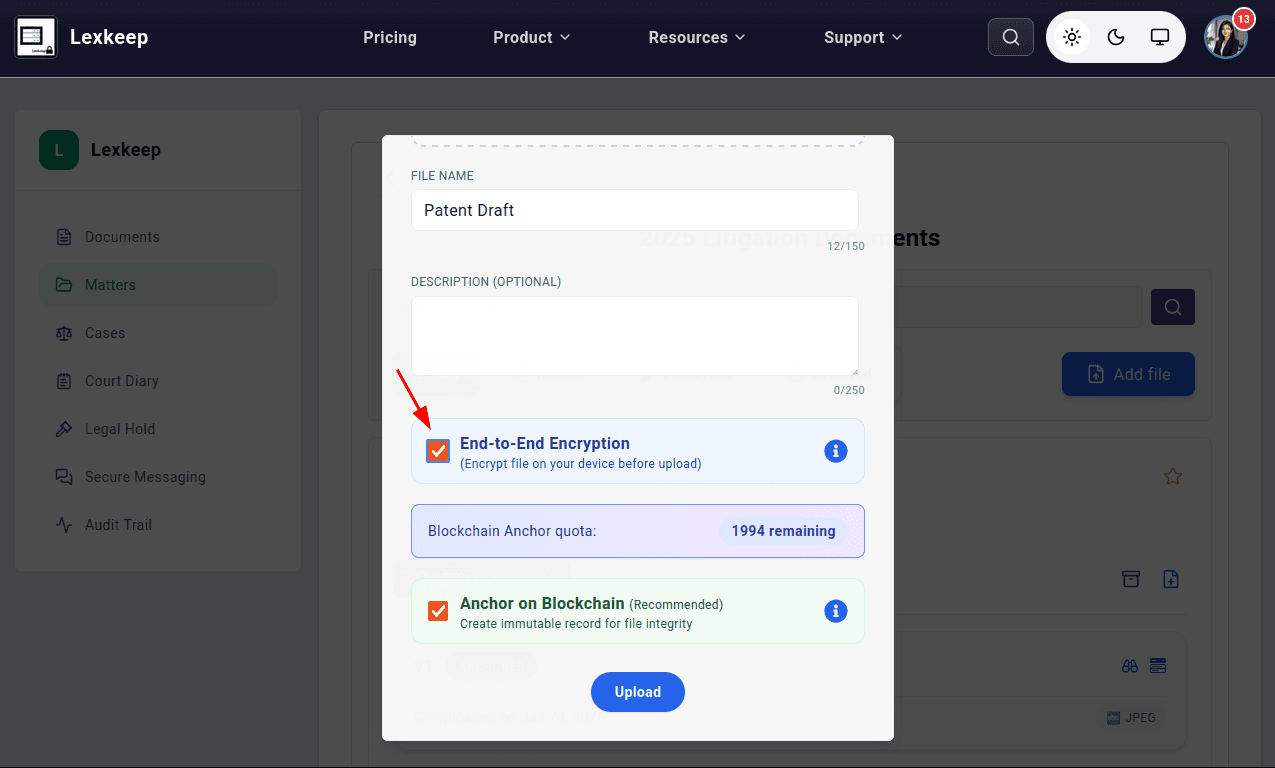Uncheck End-to-End Encryption checkbox
The width and height of the screenshot is (1275, 768).
pos(438,451)
